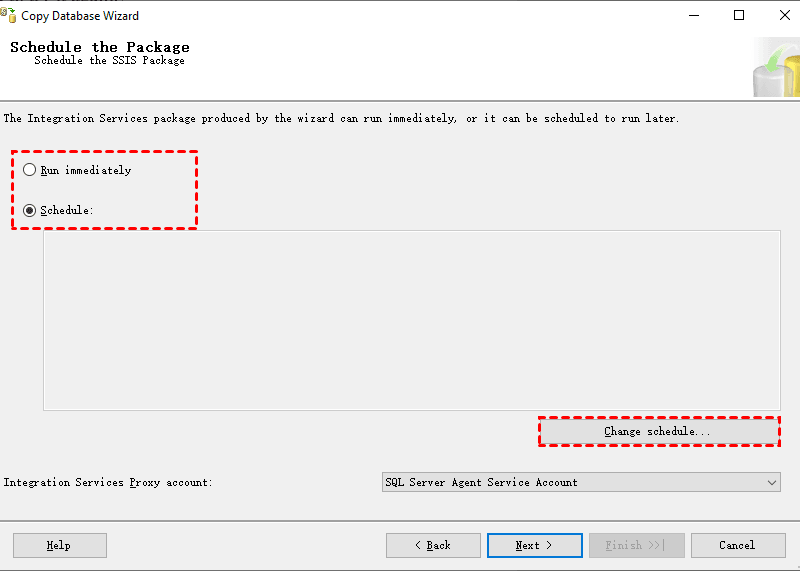This screenshot has height=571, width=800.
Task: Choose the Schedule radio button
Action: pyautogui.click(x=30, y=210)
